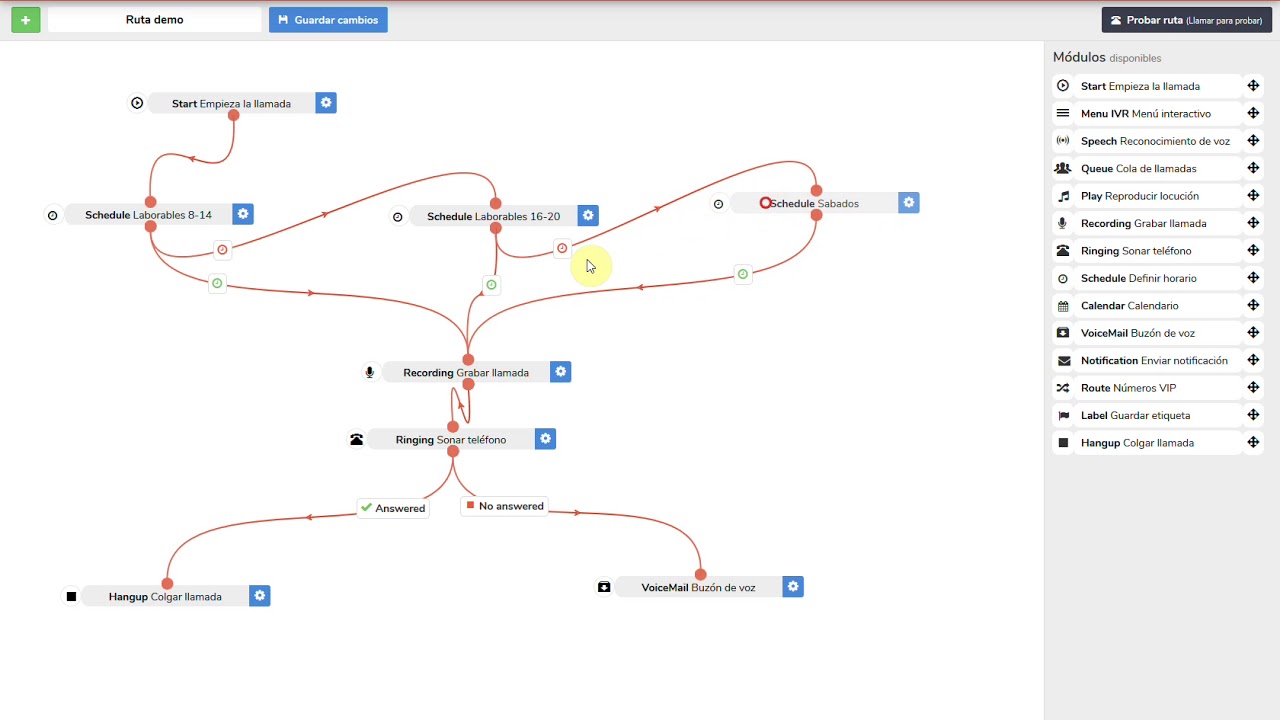Click move handle of Route module row

point(1253,388)
